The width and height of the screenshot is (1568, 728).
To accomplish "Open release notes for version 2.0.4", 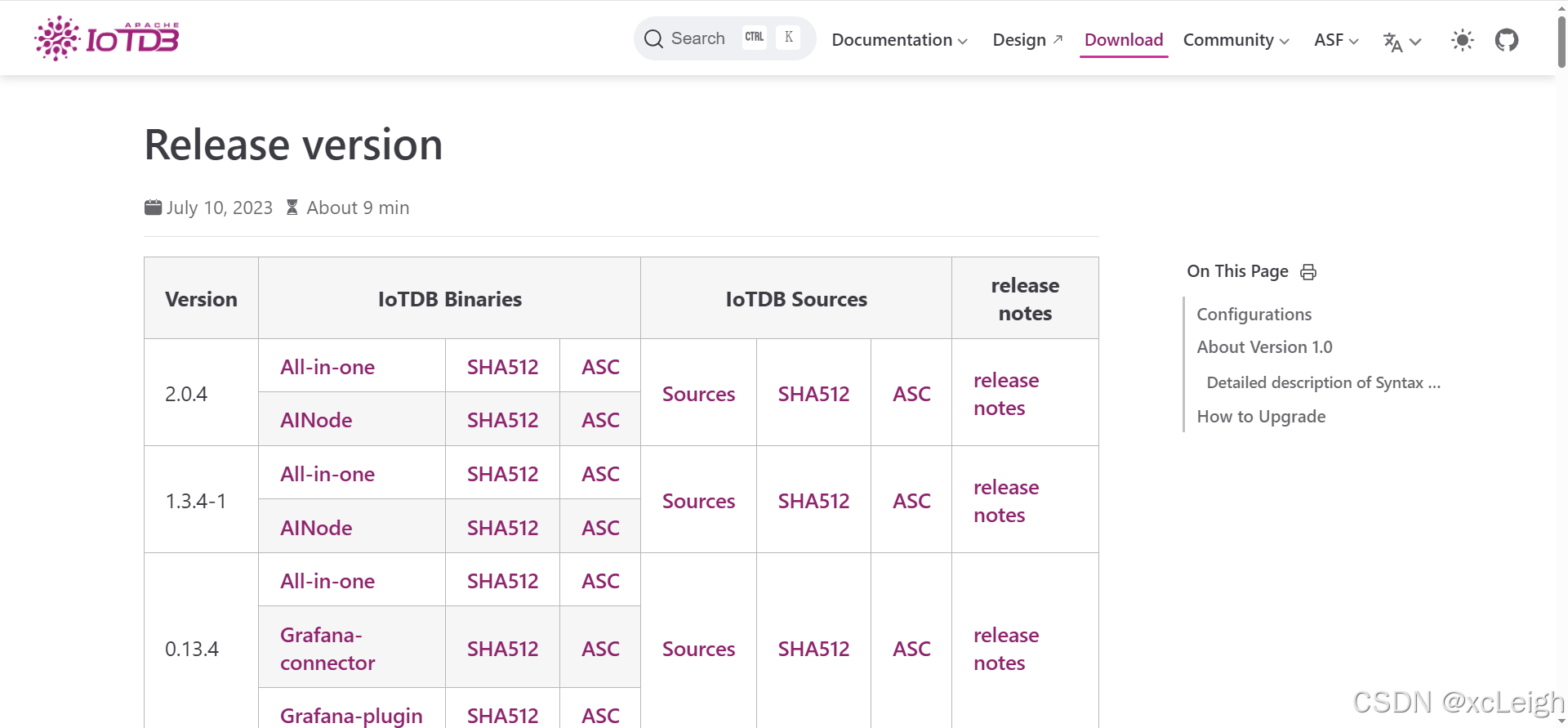I will pyautogui.click(x=1006, y=394).
